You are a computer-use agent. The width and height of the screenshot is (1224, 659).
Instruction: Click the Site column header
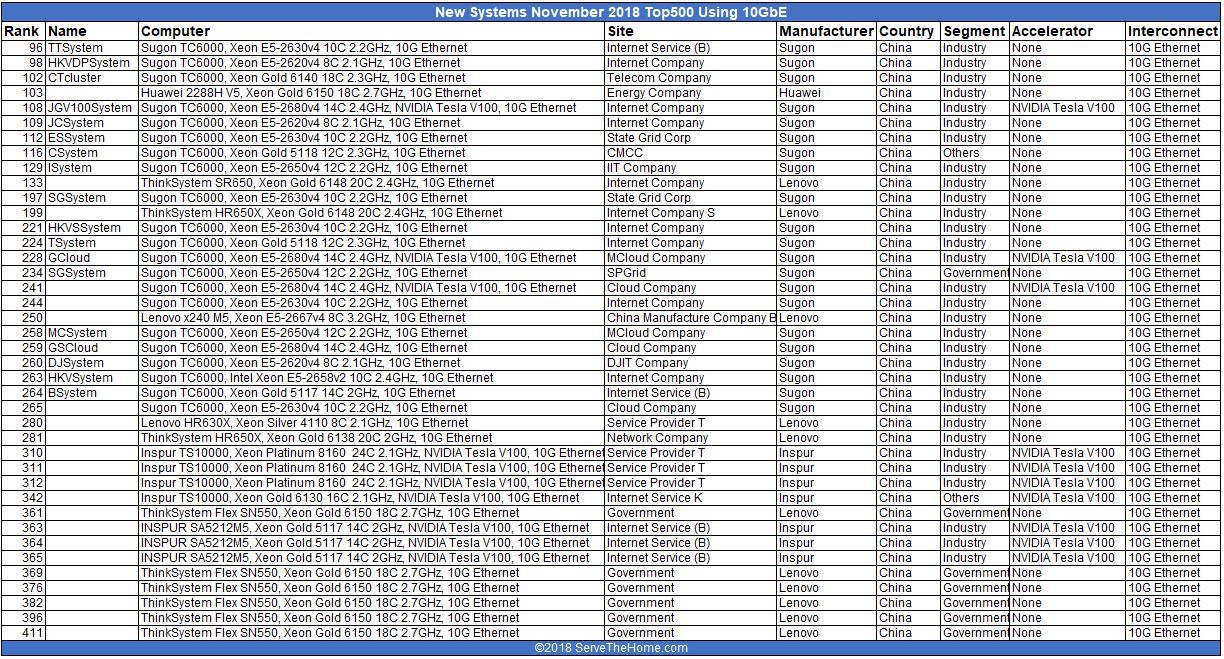pos(691,31)
